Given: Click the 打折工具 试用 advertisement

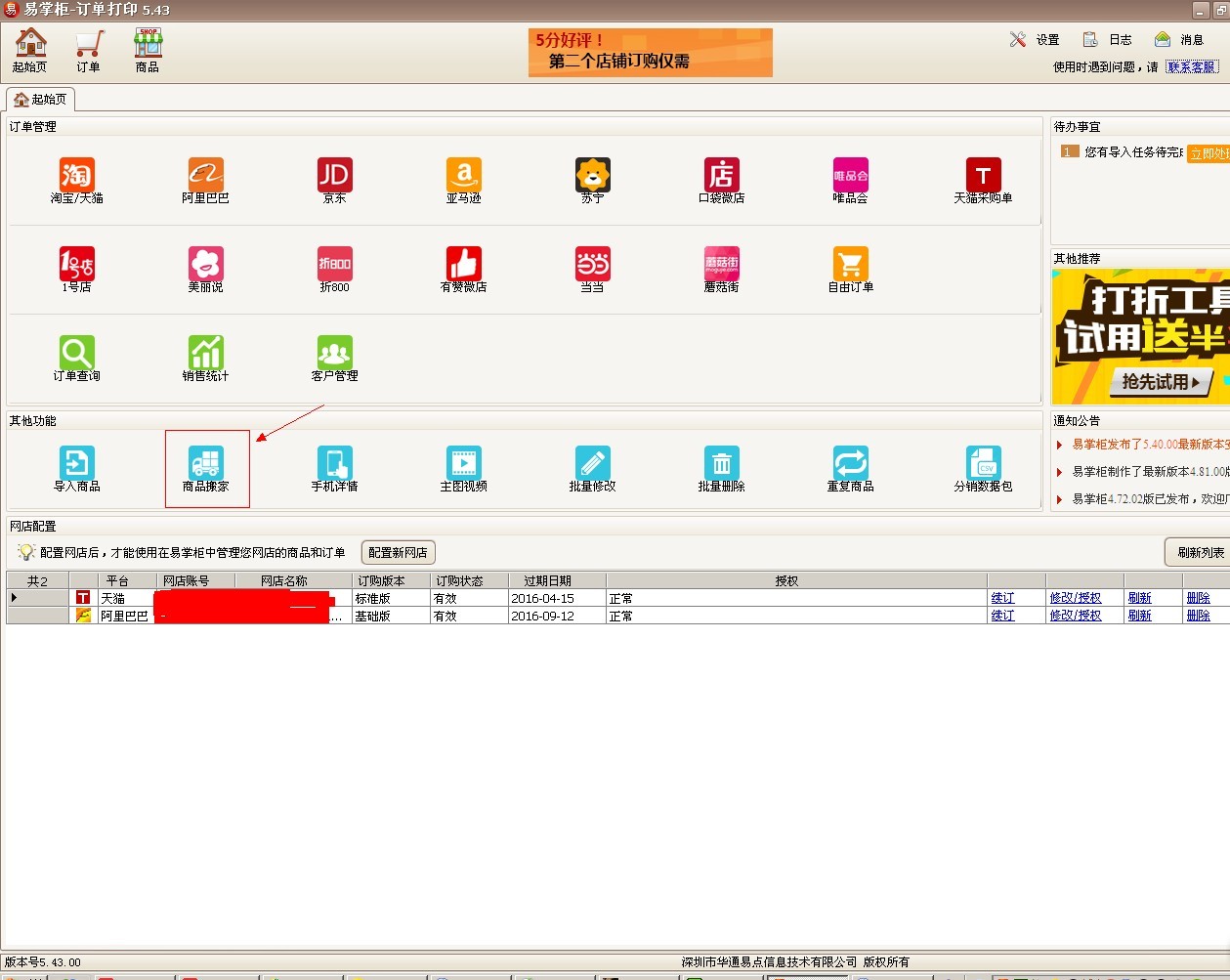Looking at the screenshot, I should [x=1140, y=336].
